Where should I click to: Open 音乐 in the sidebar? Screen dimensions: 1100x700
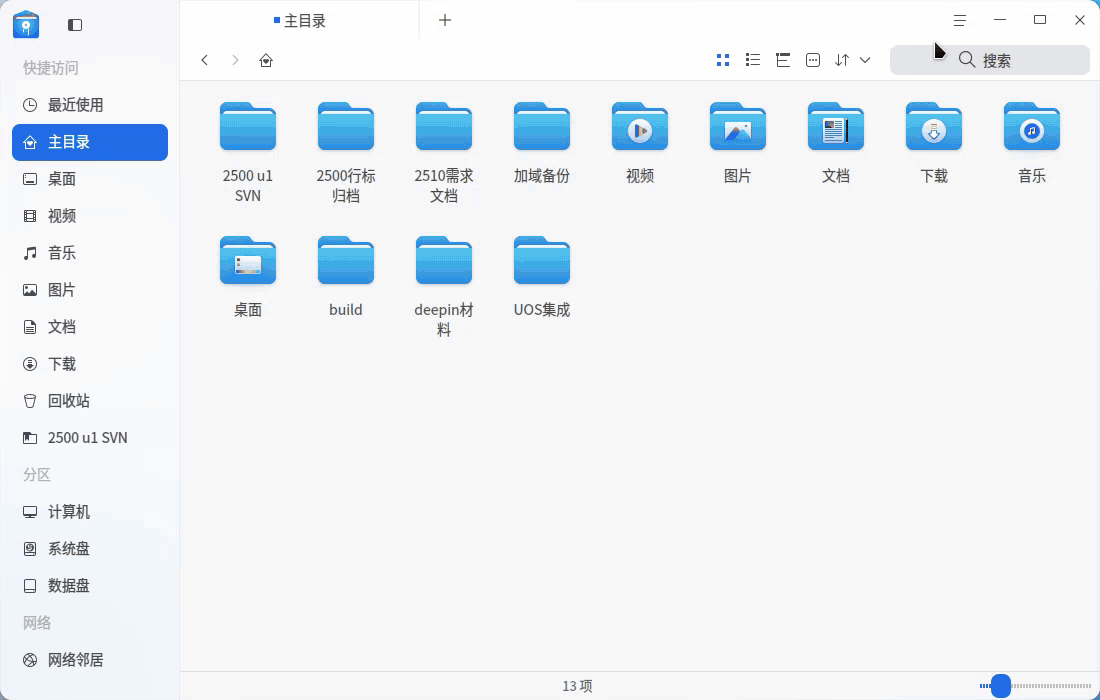(90, 253)
